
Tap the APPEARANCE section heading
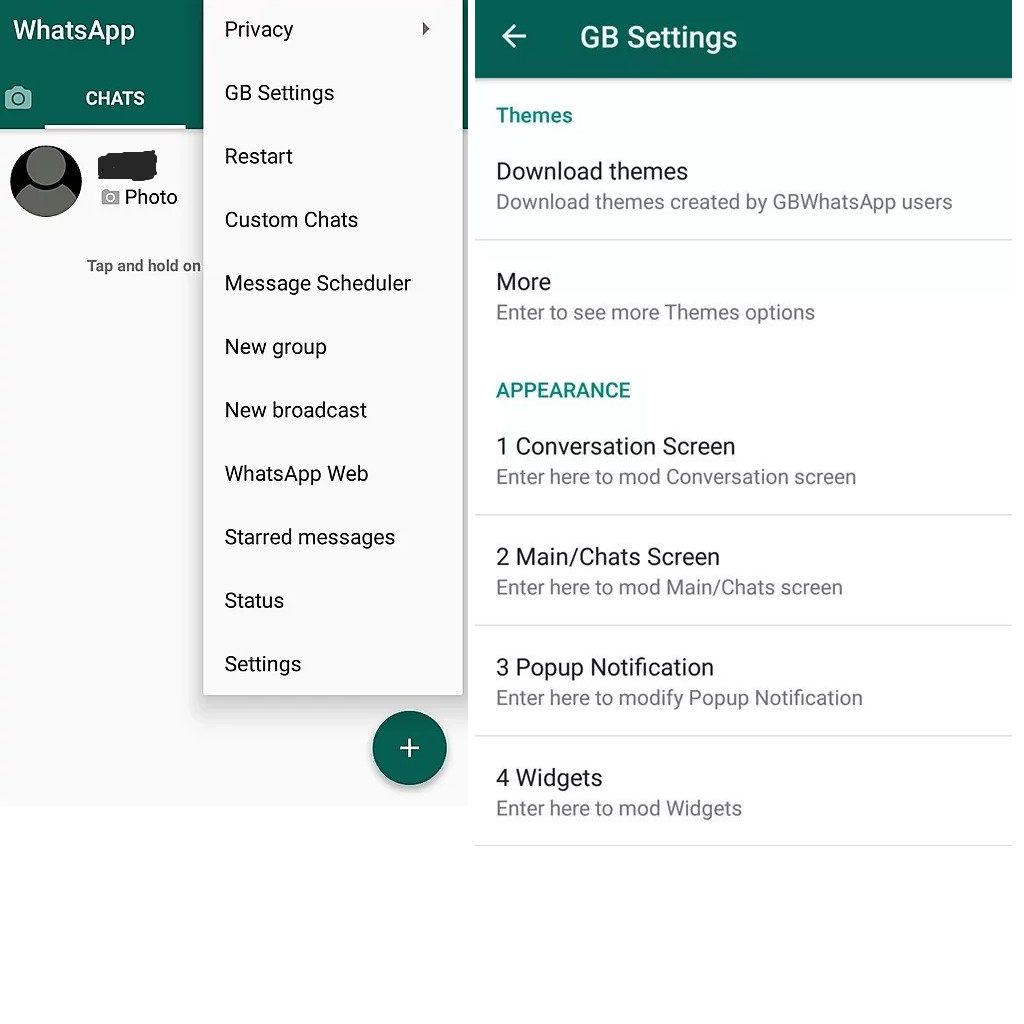pyautogui.click(x=563, y=390)
